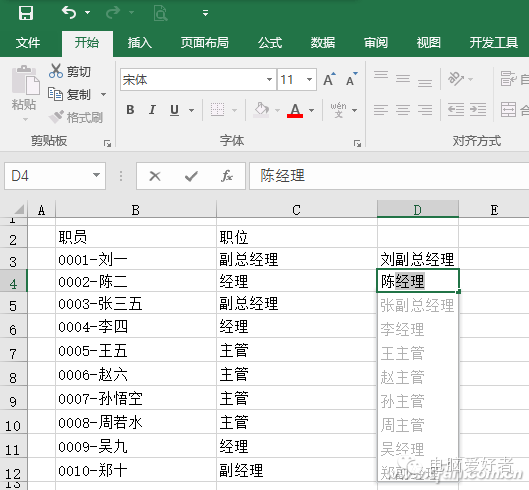
Task: Switch to the Review (审阅) tab
Action: point(375,43)
